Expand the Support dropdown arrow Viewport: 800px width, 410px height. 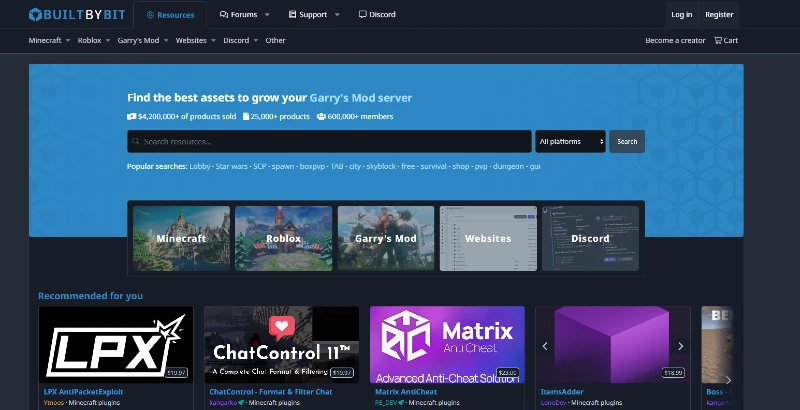pos(337,15)
